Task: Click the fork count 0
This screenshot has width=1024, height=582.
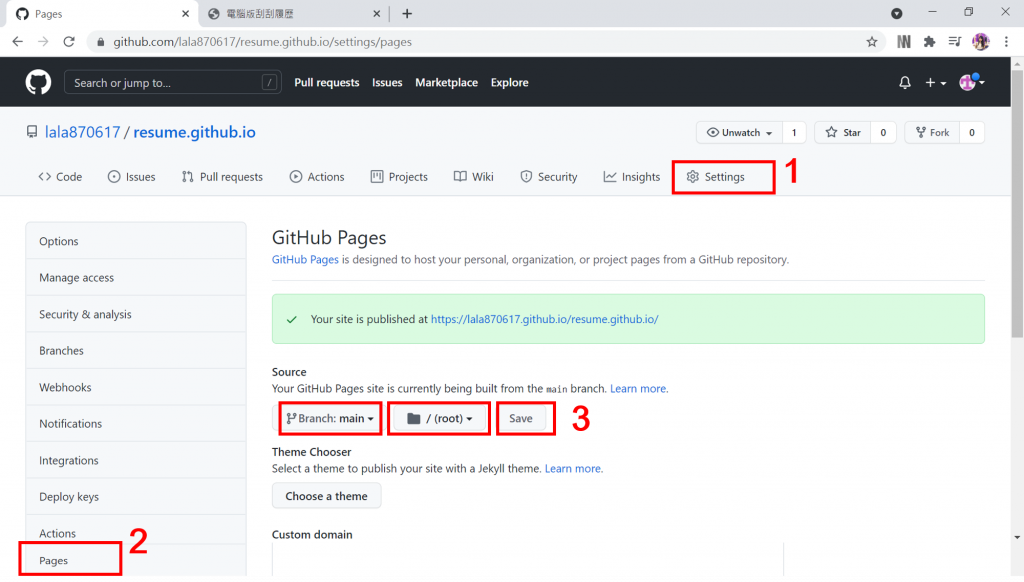Action: point(972,133)
